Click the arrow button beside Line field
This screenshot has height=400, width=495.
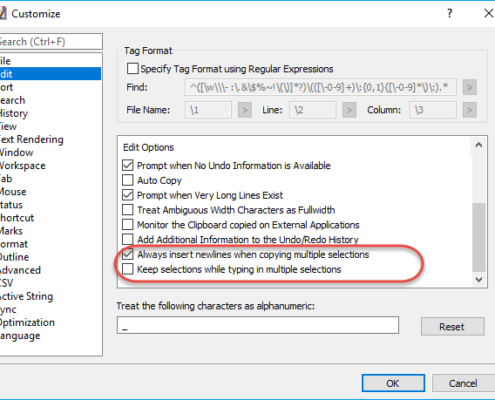[x=349, y=110]
